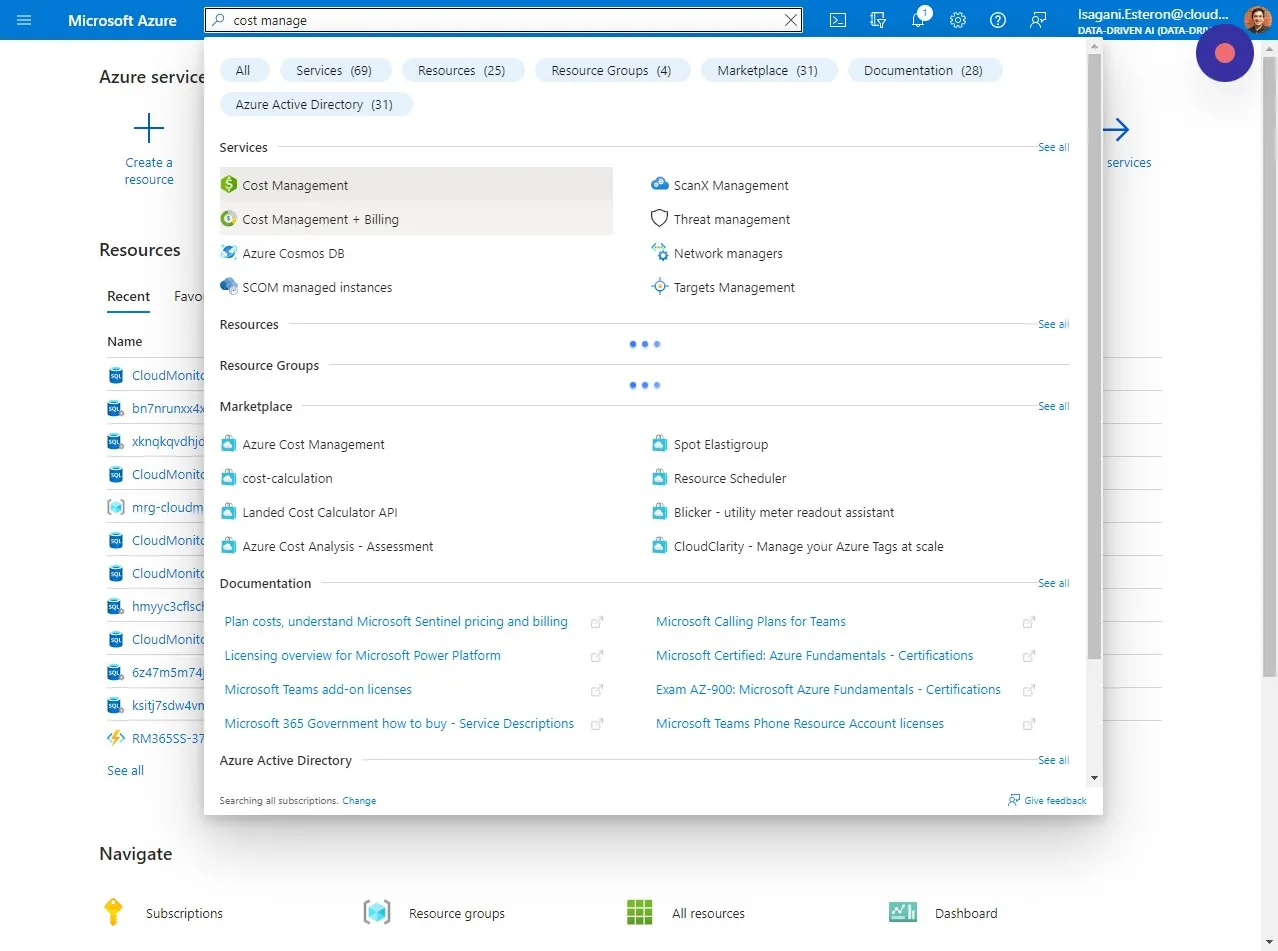Filter results by Documentation (28)

click(x=923, y=70)
